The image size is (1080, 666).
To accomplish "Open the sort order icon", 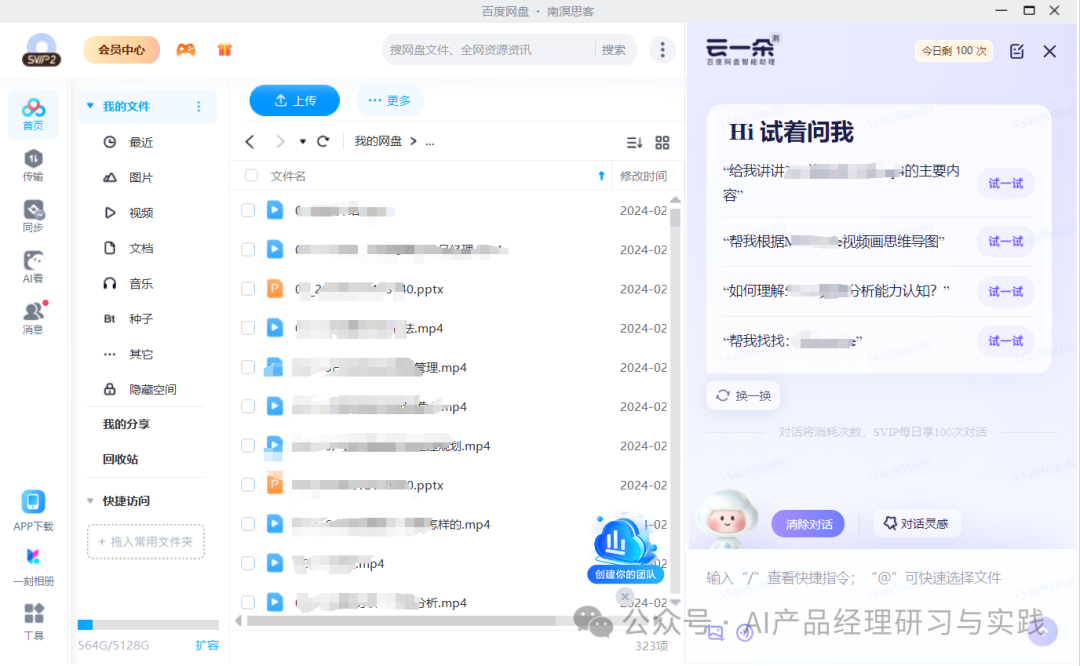I will [x=634, y=143].
